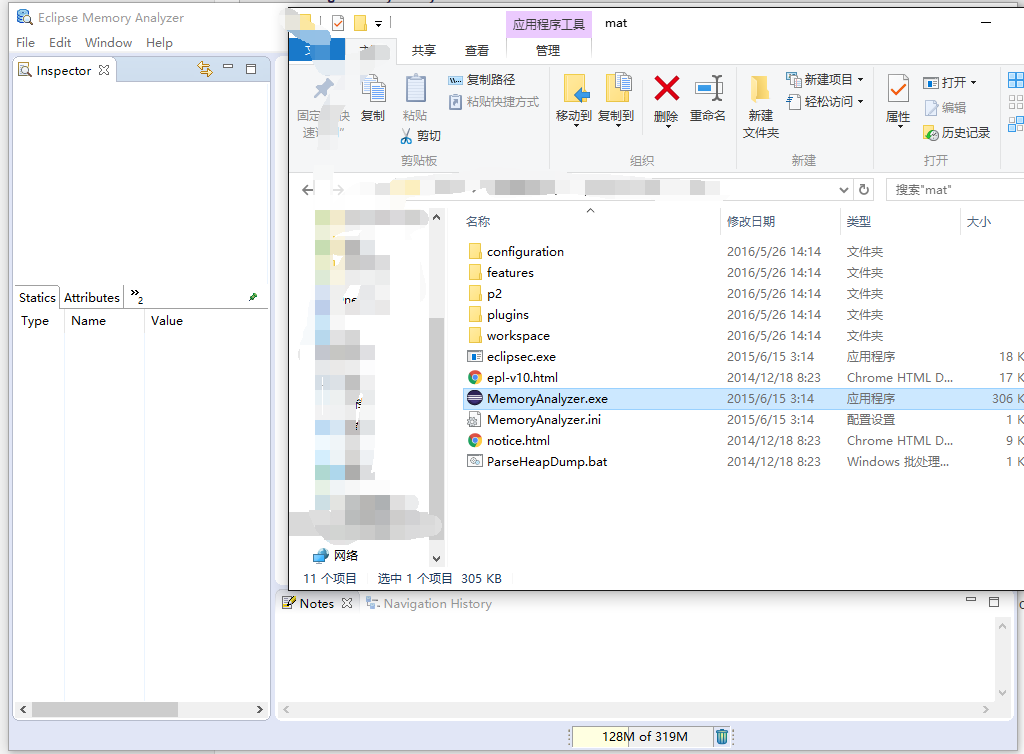The height and width of the screenshot is (754, 1024).
Task: Click the navigation pane scroll down arrow
Action: coord(436,559)
